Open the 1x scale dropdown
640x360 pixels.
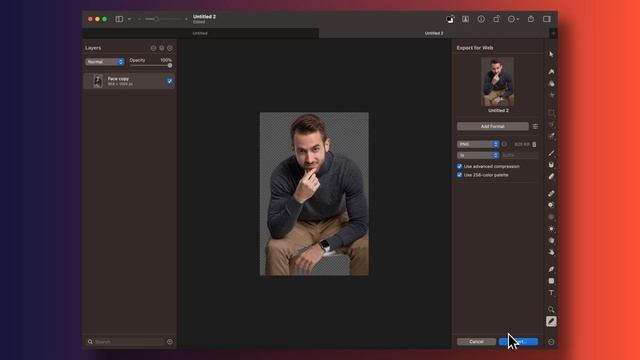point(478,156)
